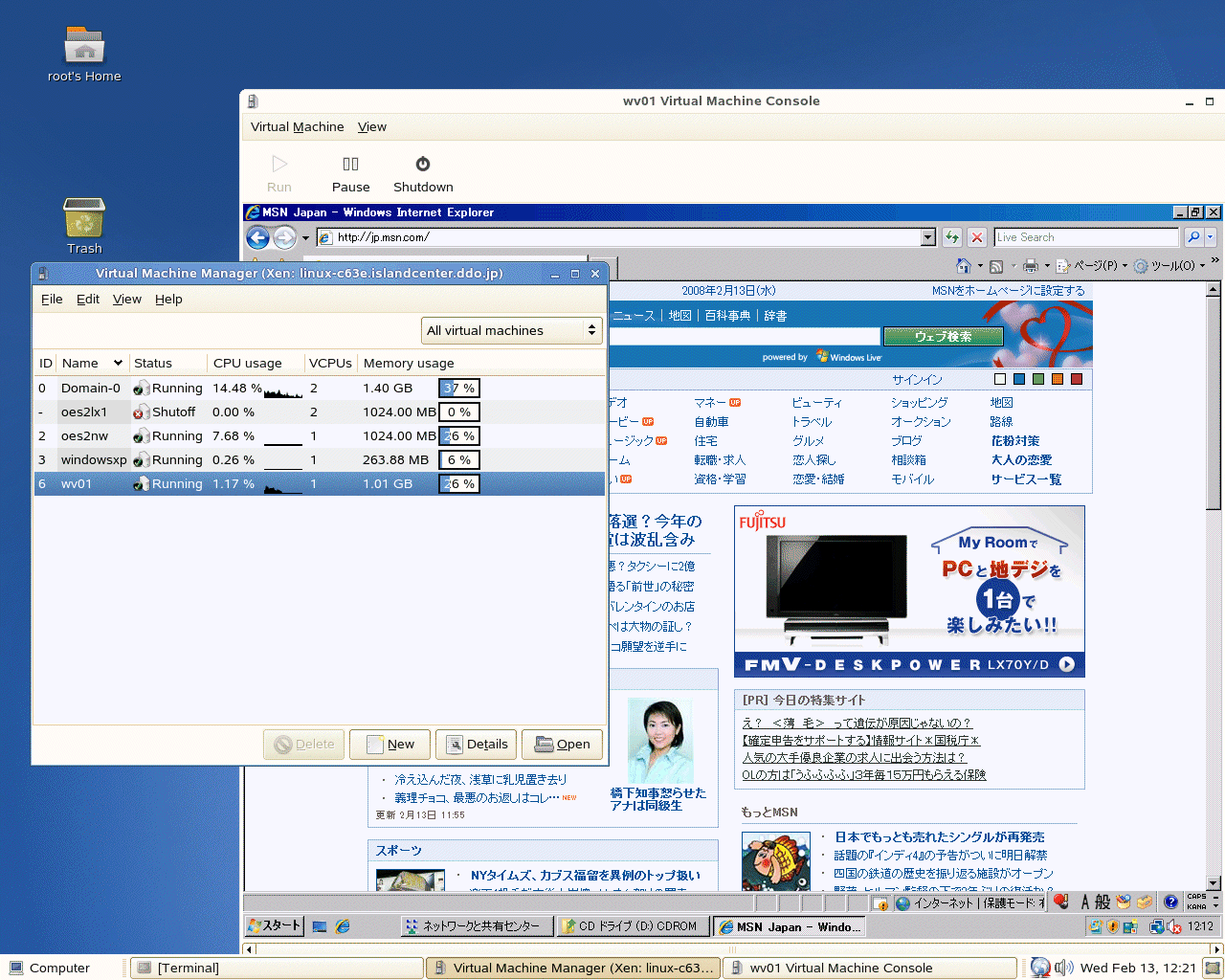Image resolution: width=1225 pixels, height=980 pixels.
Task: Open the Help menu in Virtual Machine Manager
Action: tap(168, 300)
